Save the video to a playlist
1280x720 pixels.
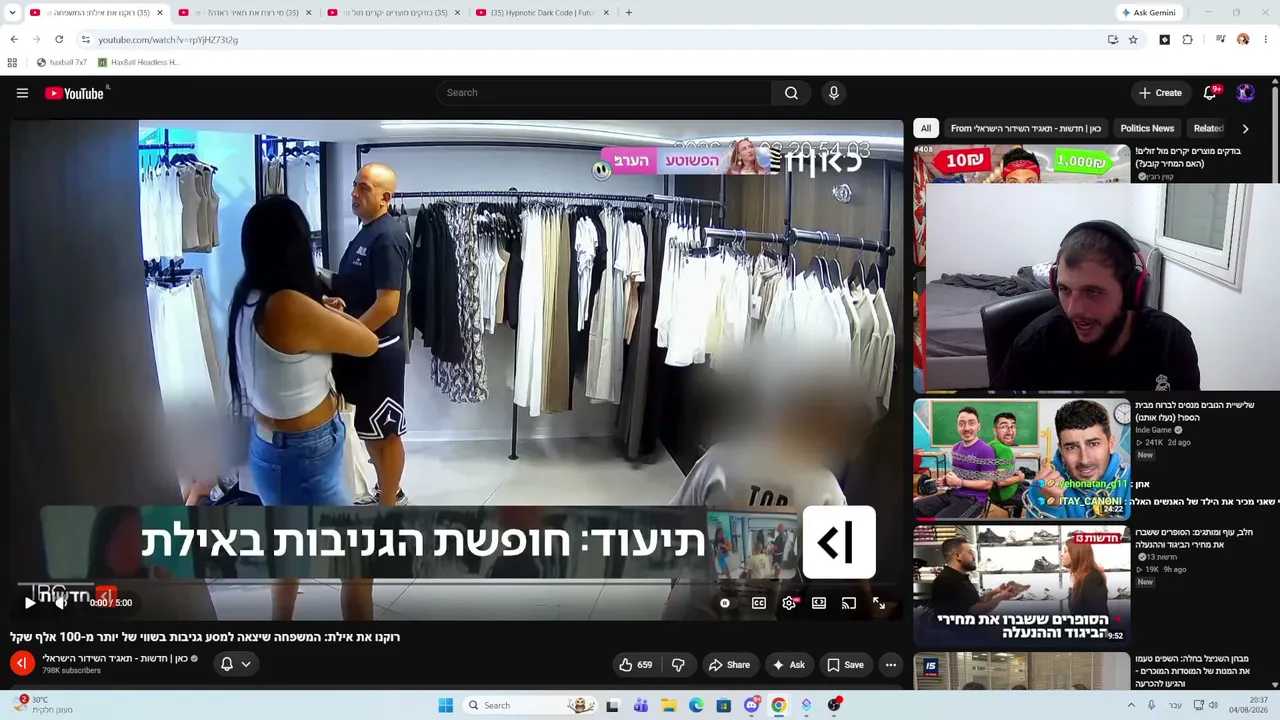click(x=845, y=665)
